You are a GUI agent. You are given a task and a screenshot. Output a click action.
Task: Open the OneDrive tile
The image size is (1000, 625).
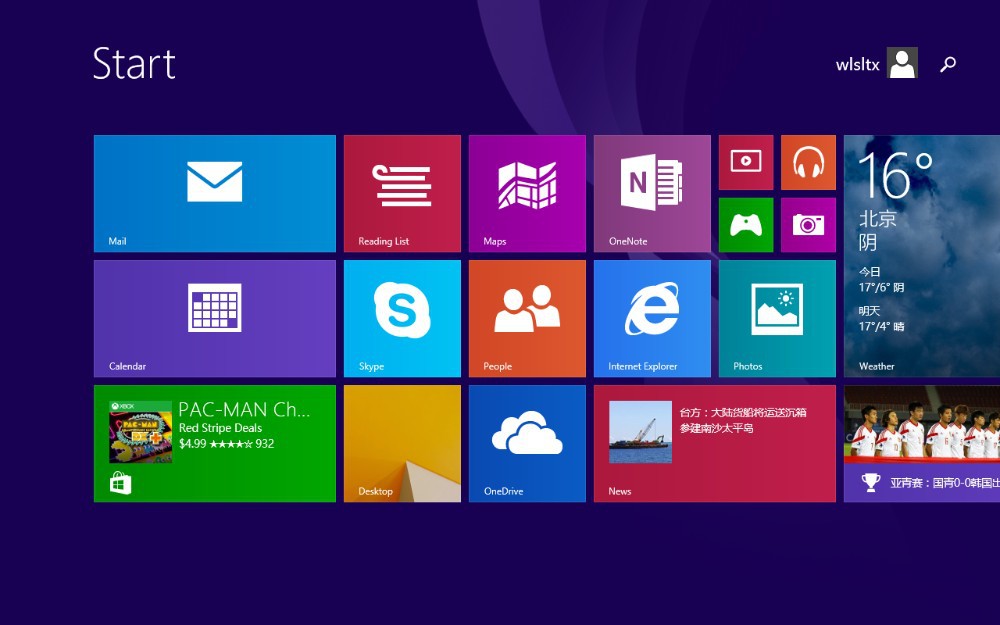coord(527,443)
